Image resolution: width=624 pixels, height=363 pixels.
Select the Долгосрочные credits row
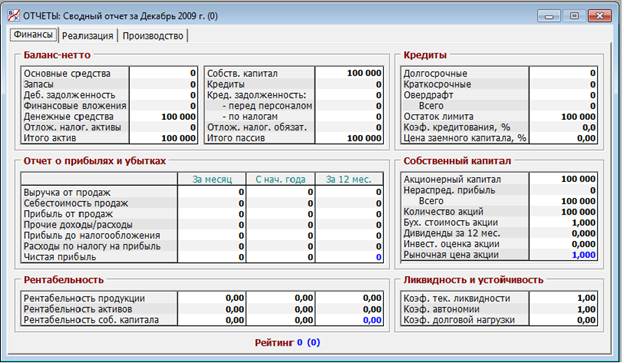(x=499, y=74)
